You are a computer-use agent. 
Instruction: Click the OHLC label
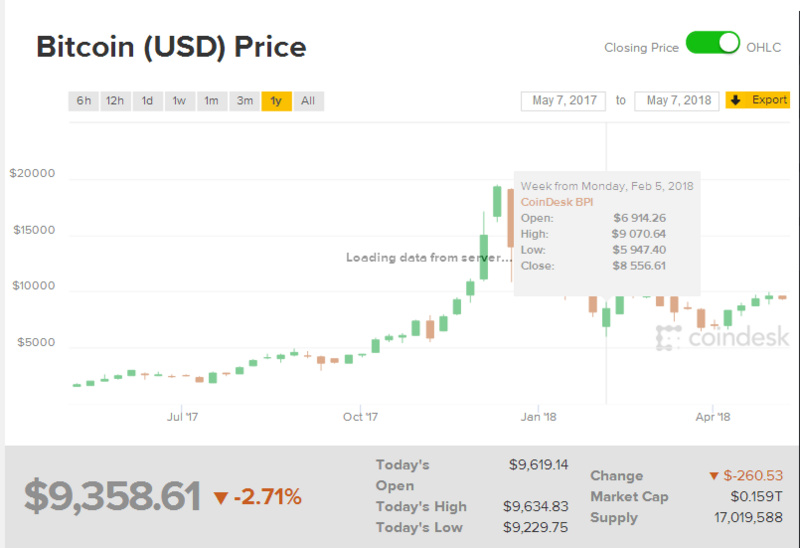765,46
